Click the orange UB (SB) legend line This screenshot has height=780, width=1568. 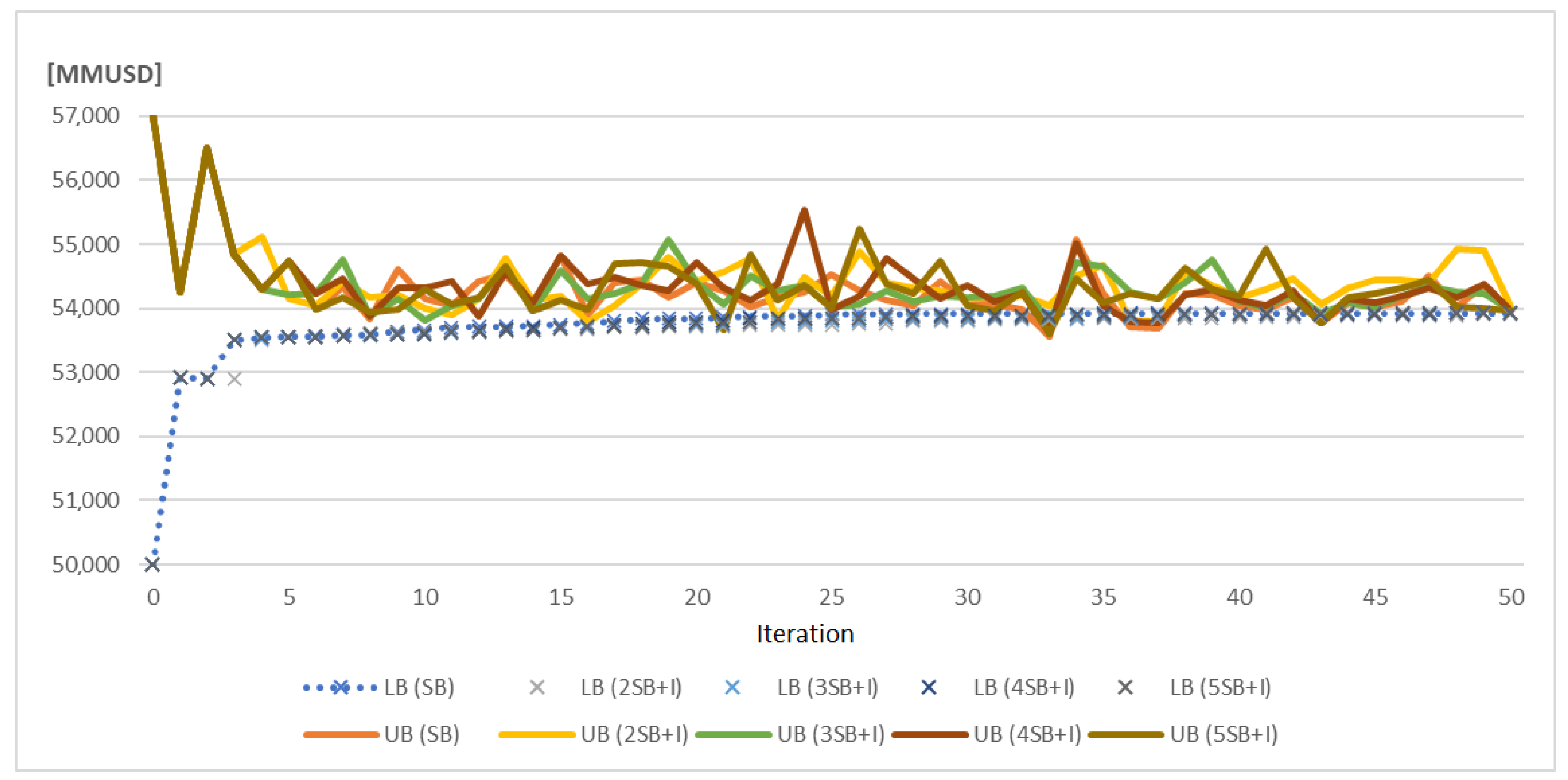pos(341,735)
